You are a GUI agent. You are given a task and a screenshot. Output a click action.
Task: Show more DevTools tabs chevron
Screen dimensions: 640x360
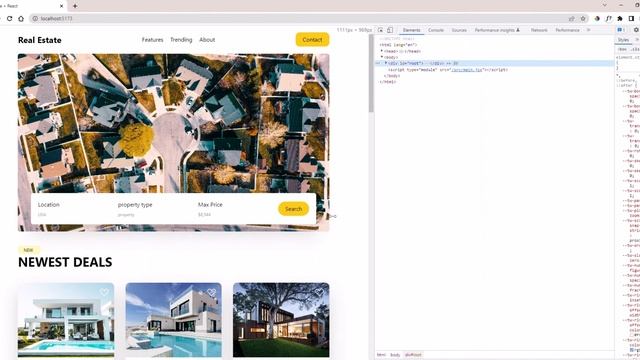[589, 30]
